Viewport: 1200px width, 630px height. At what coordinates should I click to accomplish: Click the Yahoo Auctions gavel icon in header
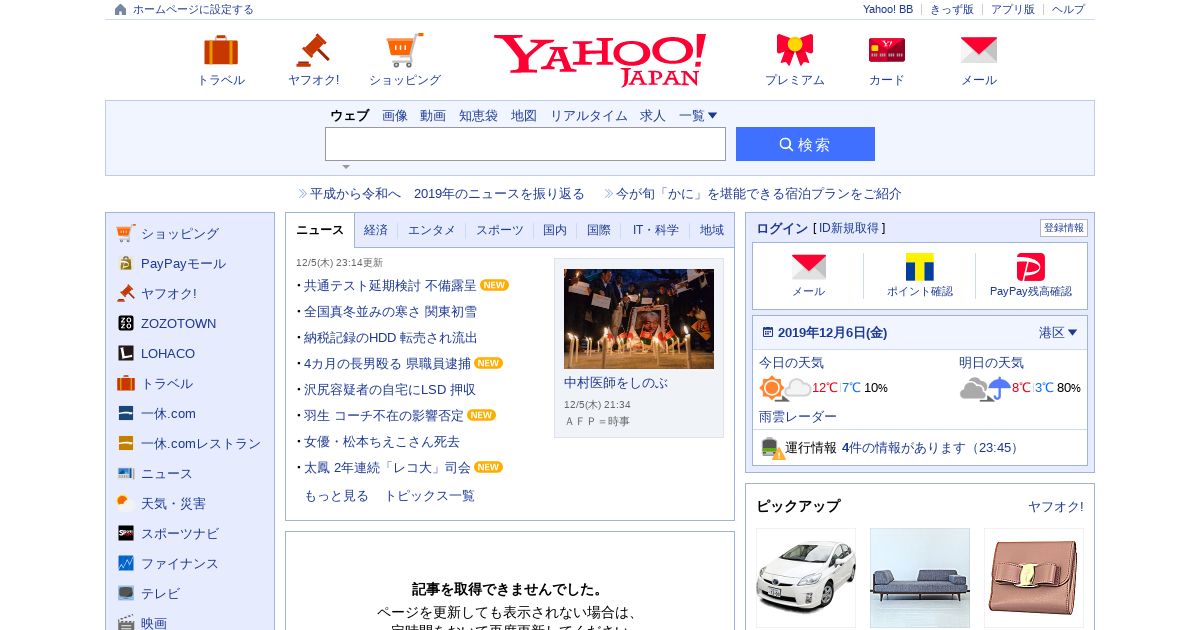(x=313, y=50)
